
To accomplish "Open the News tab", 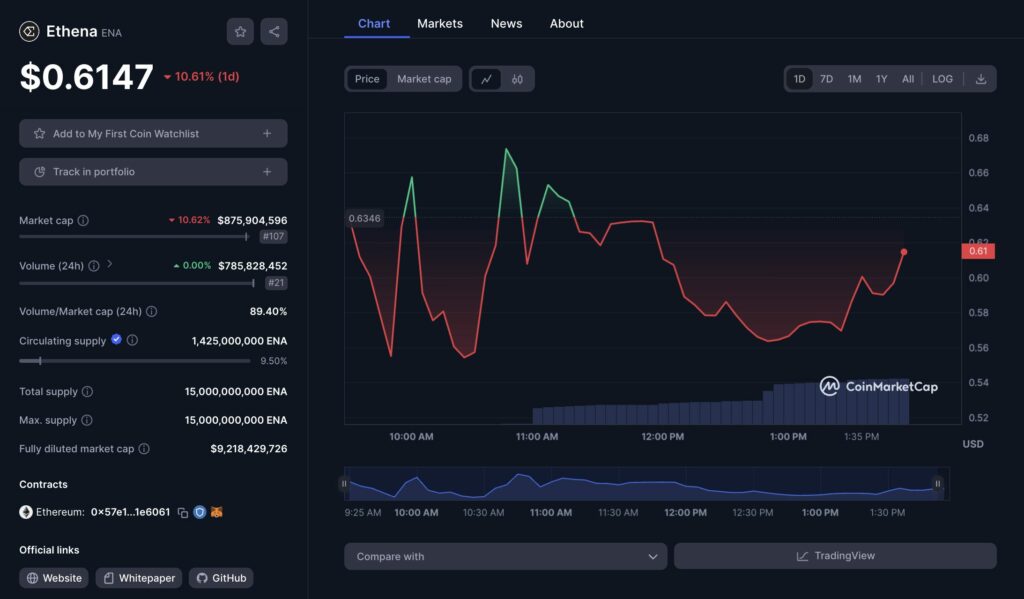I will (x=506, y=23).
